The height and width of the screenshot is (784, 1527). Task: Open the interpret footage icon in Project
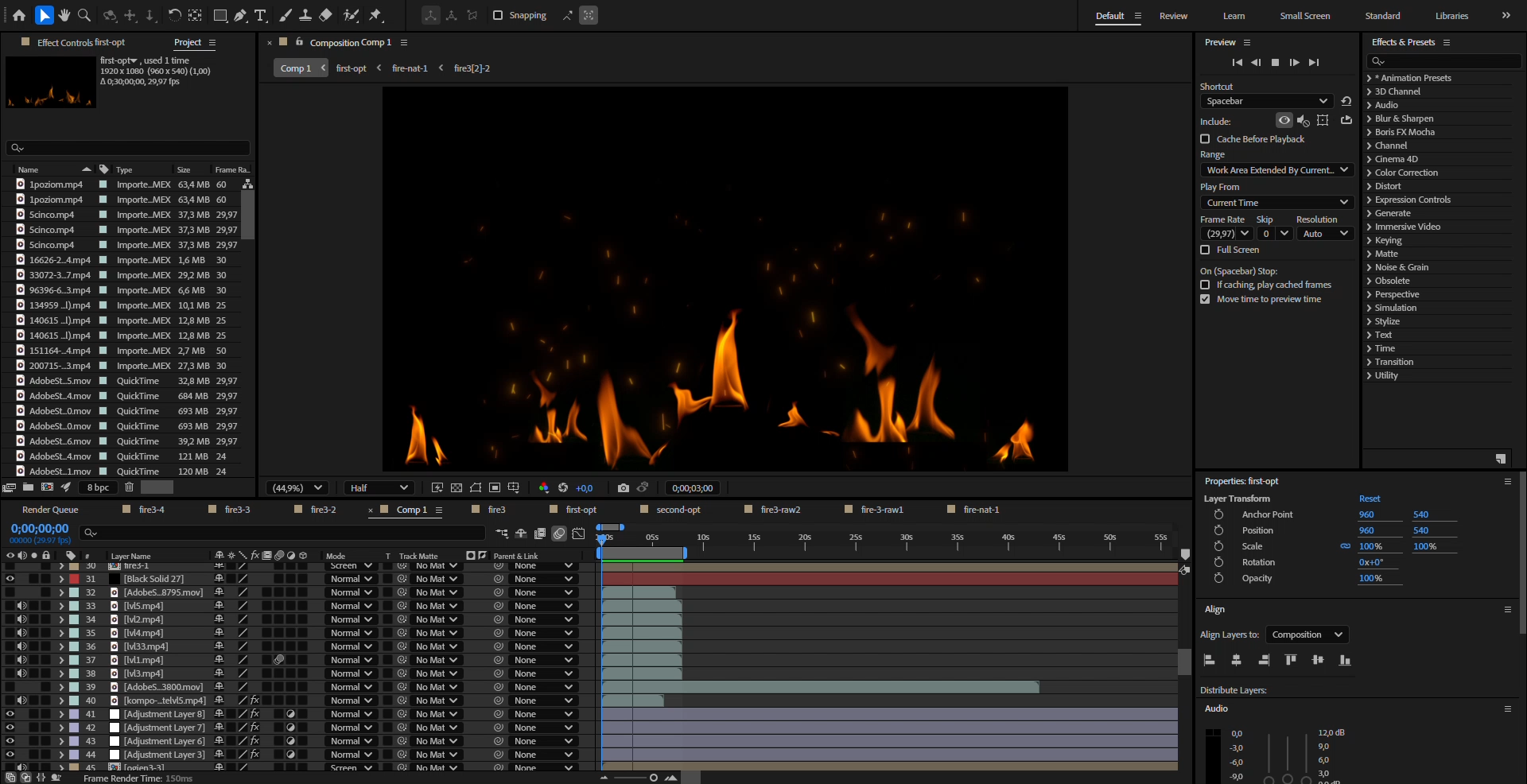pos(9,487)
